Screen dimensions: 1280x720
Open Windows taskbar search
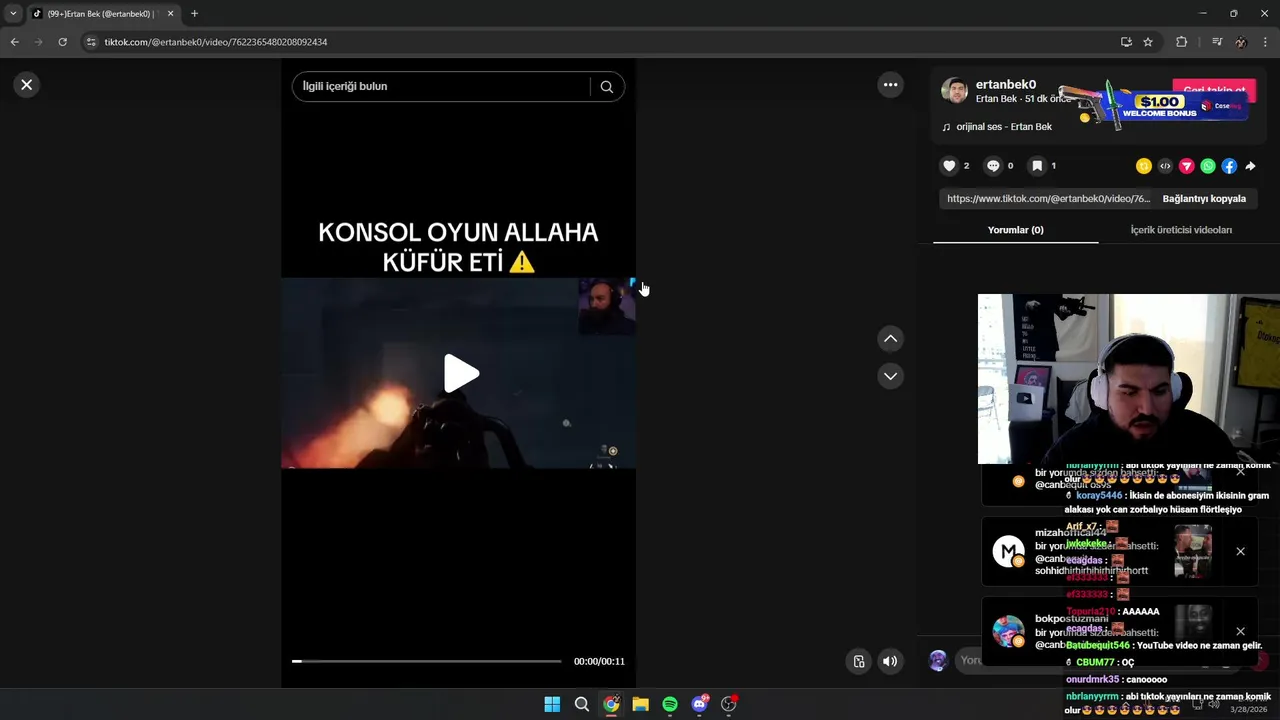581,704
